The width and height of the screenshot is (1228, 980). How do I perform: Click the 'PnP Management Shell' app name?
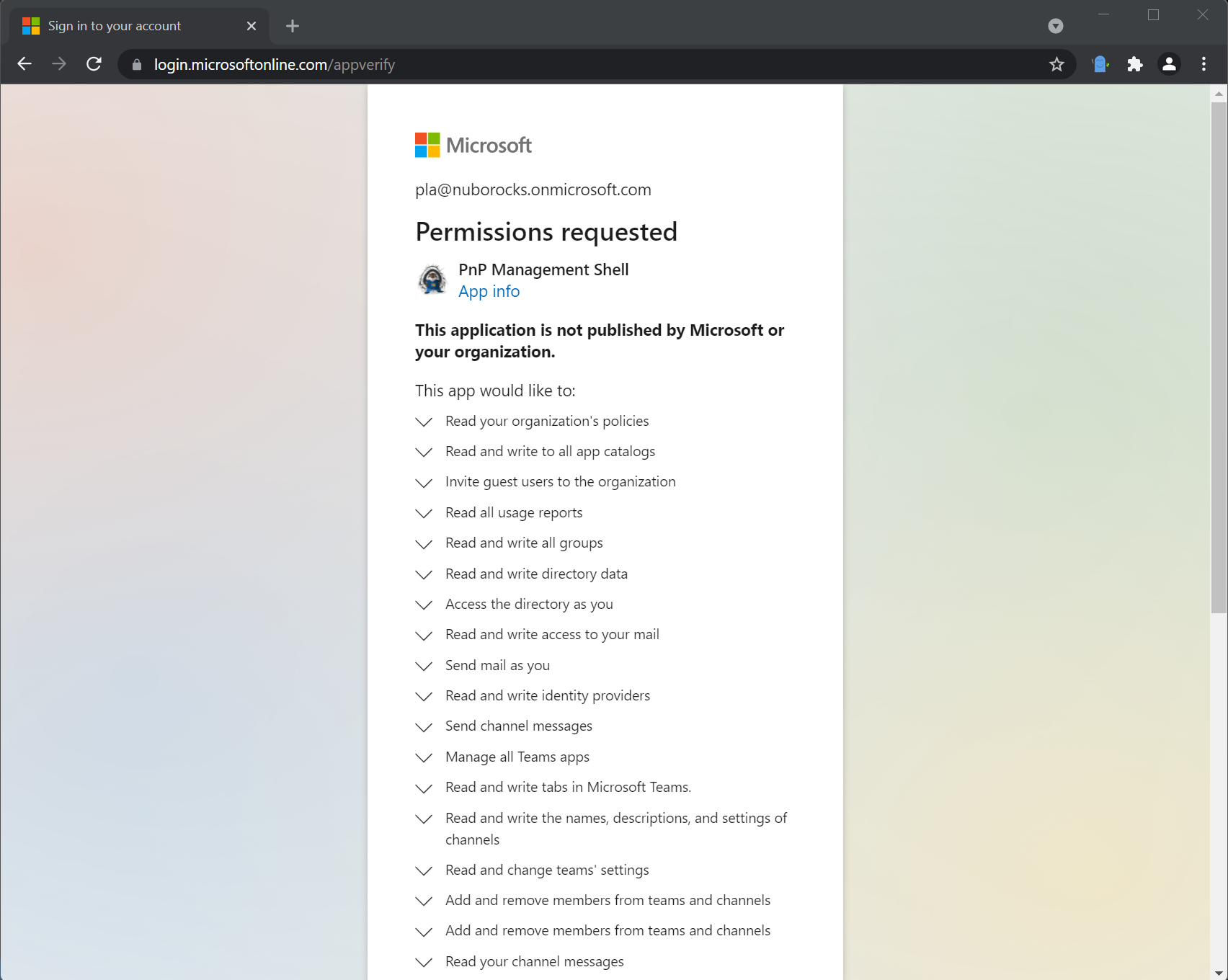543,269
